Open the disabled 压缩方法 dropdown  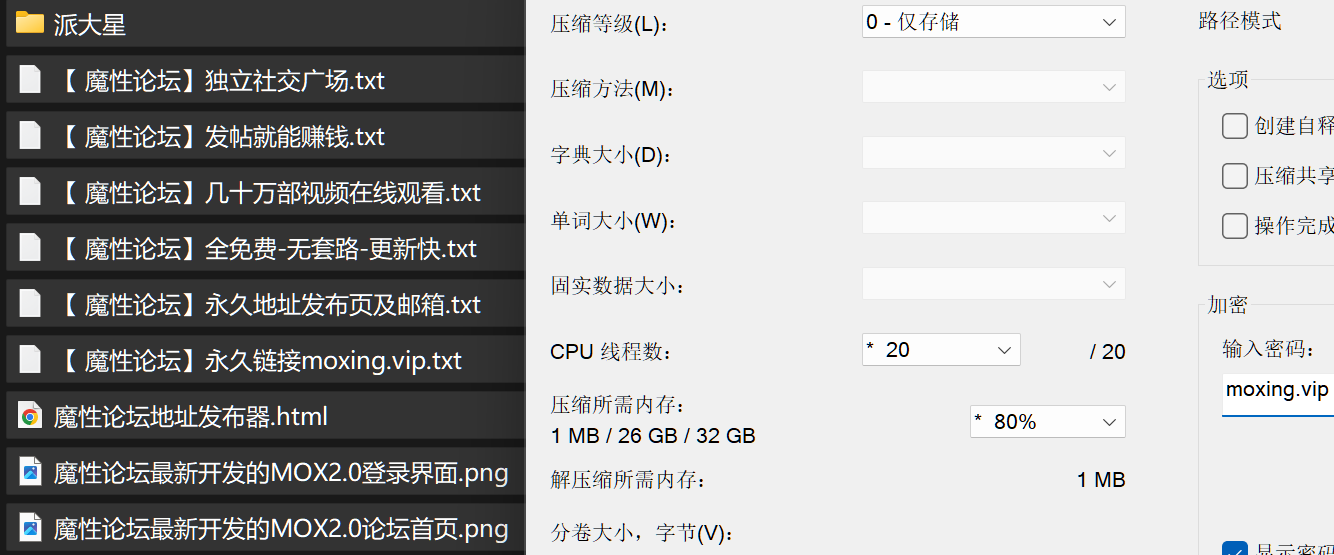tap(993, 88)
